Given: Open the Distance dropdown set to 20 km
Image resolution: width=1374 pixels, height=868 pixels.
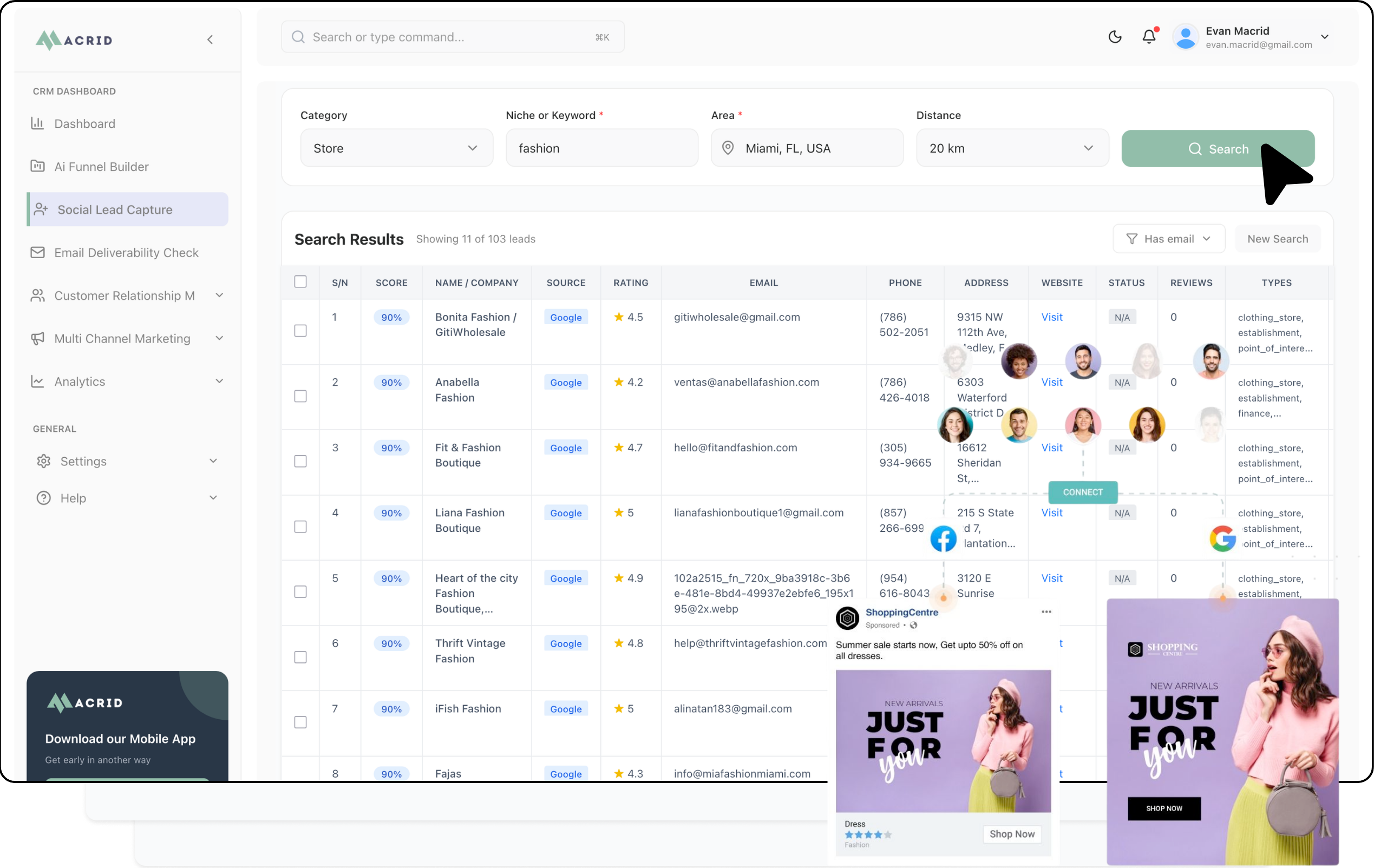Looking at the screenshot, I should 1012,148.
